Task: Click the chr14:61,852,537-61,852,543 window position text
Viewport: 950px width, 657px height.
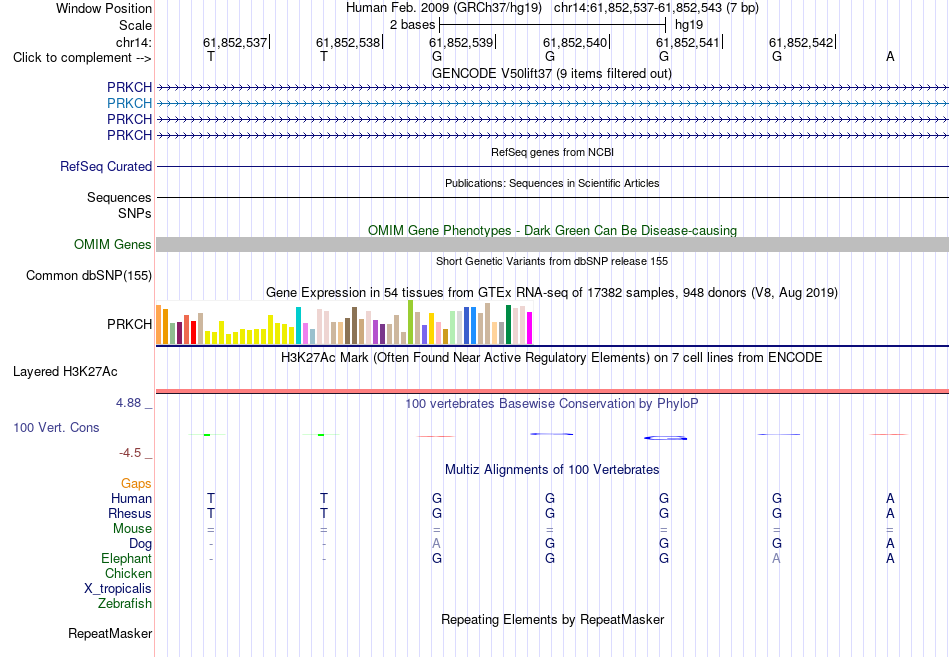Action: click(638, 8)
